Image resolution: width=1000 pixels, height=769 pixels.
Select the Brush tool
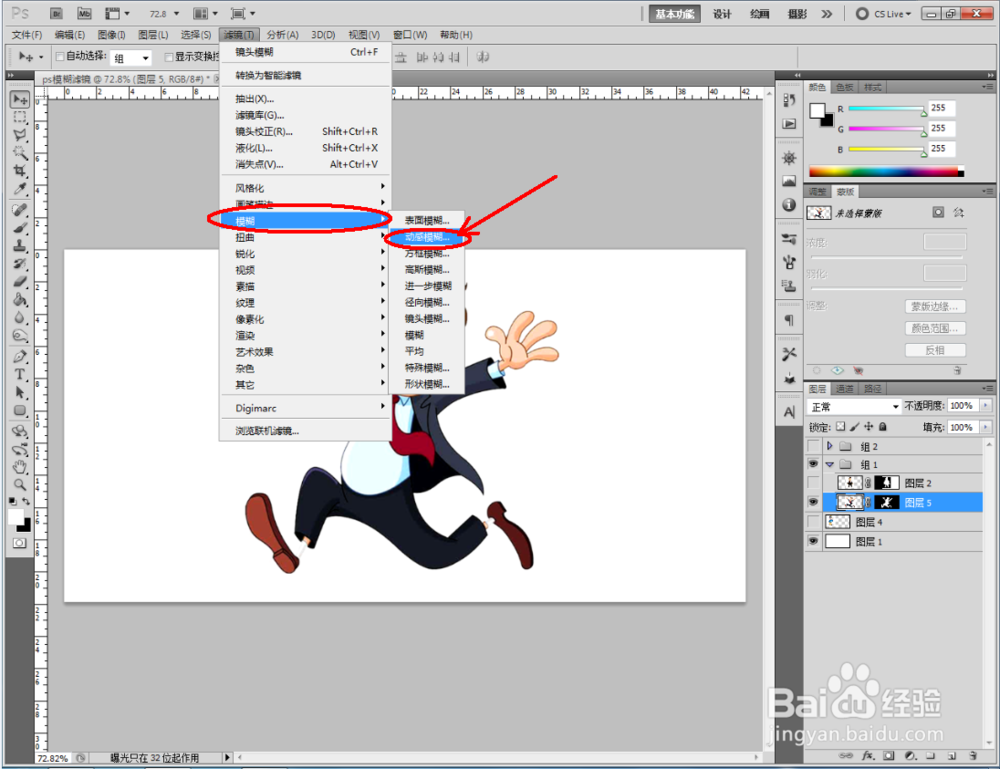[20, 228]
